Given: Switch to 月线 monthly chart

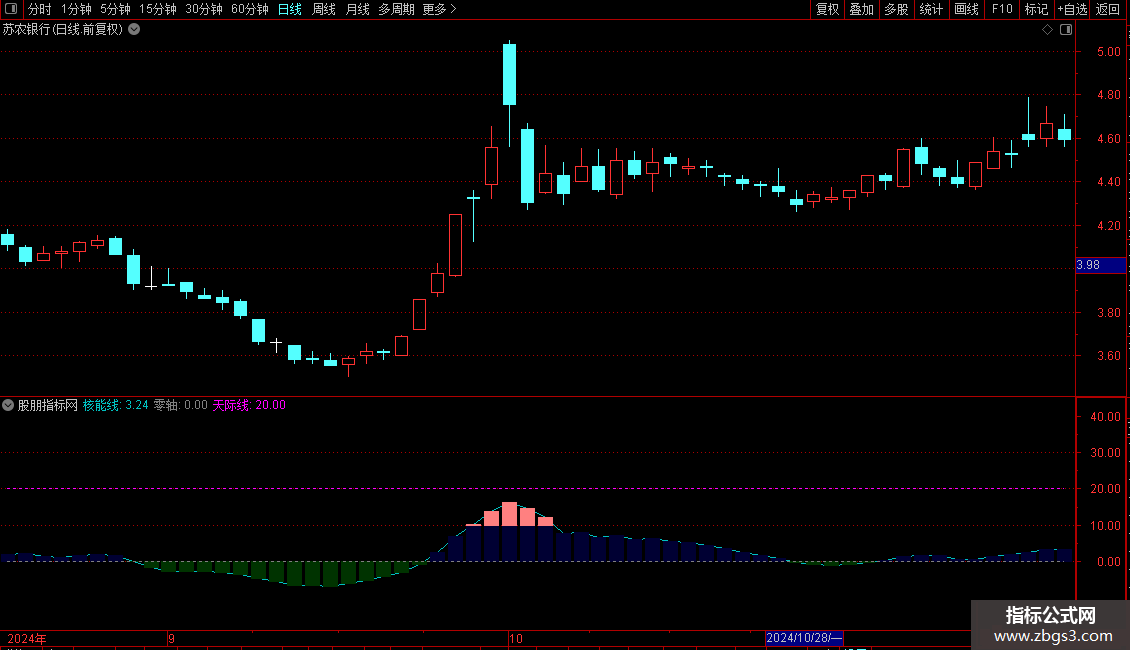Looking at the screenshot, I should [357, 9].
